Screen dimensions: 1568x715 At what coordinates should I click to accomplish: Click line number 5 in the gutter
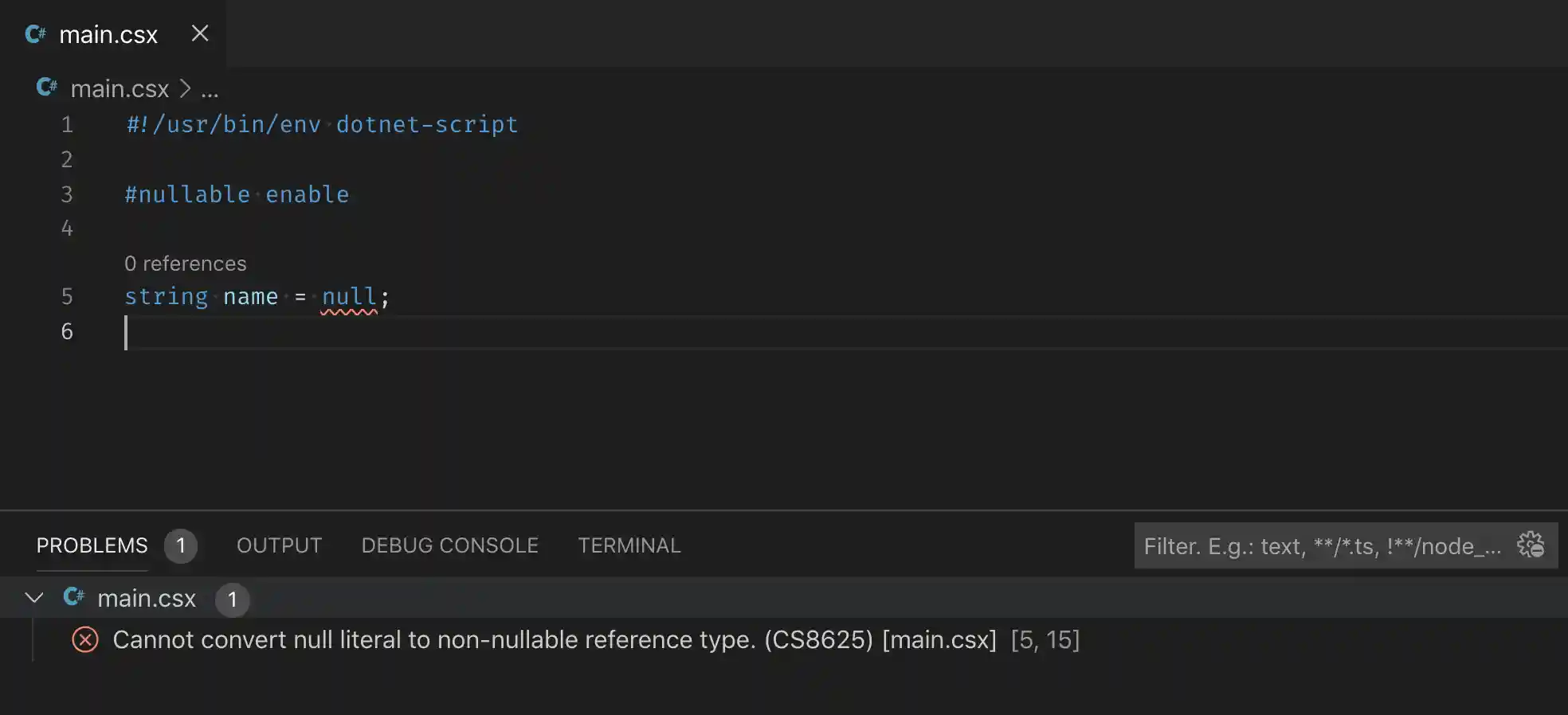point(67,297)
